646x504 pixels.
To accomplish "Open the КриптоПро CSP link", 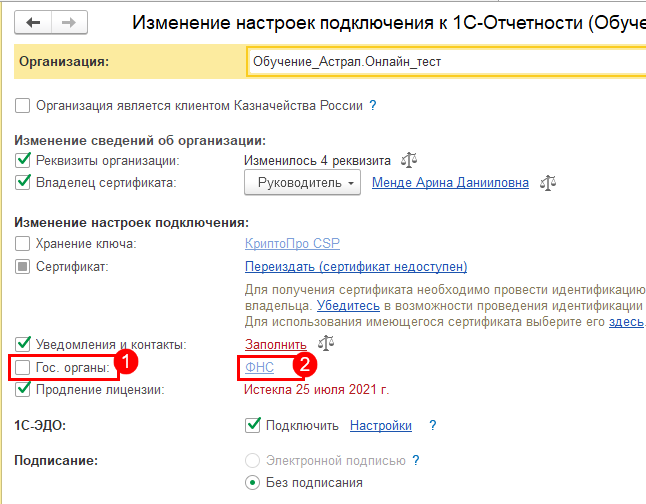I will coord(287,244).
